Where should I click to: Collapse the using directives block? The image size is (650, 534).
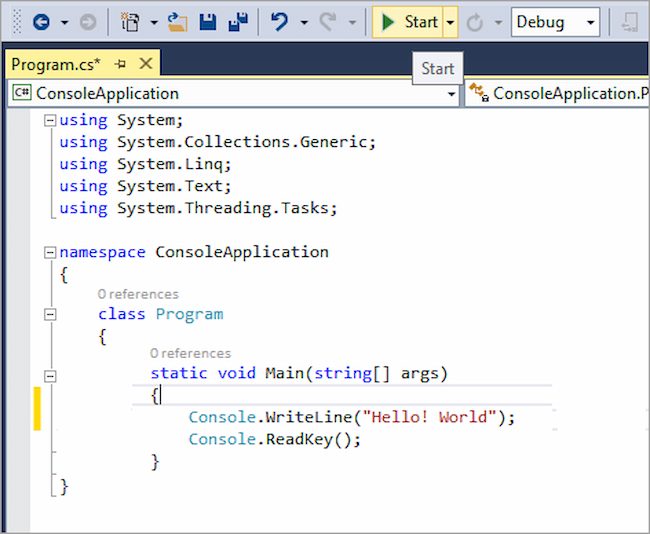tap(50, 120)
